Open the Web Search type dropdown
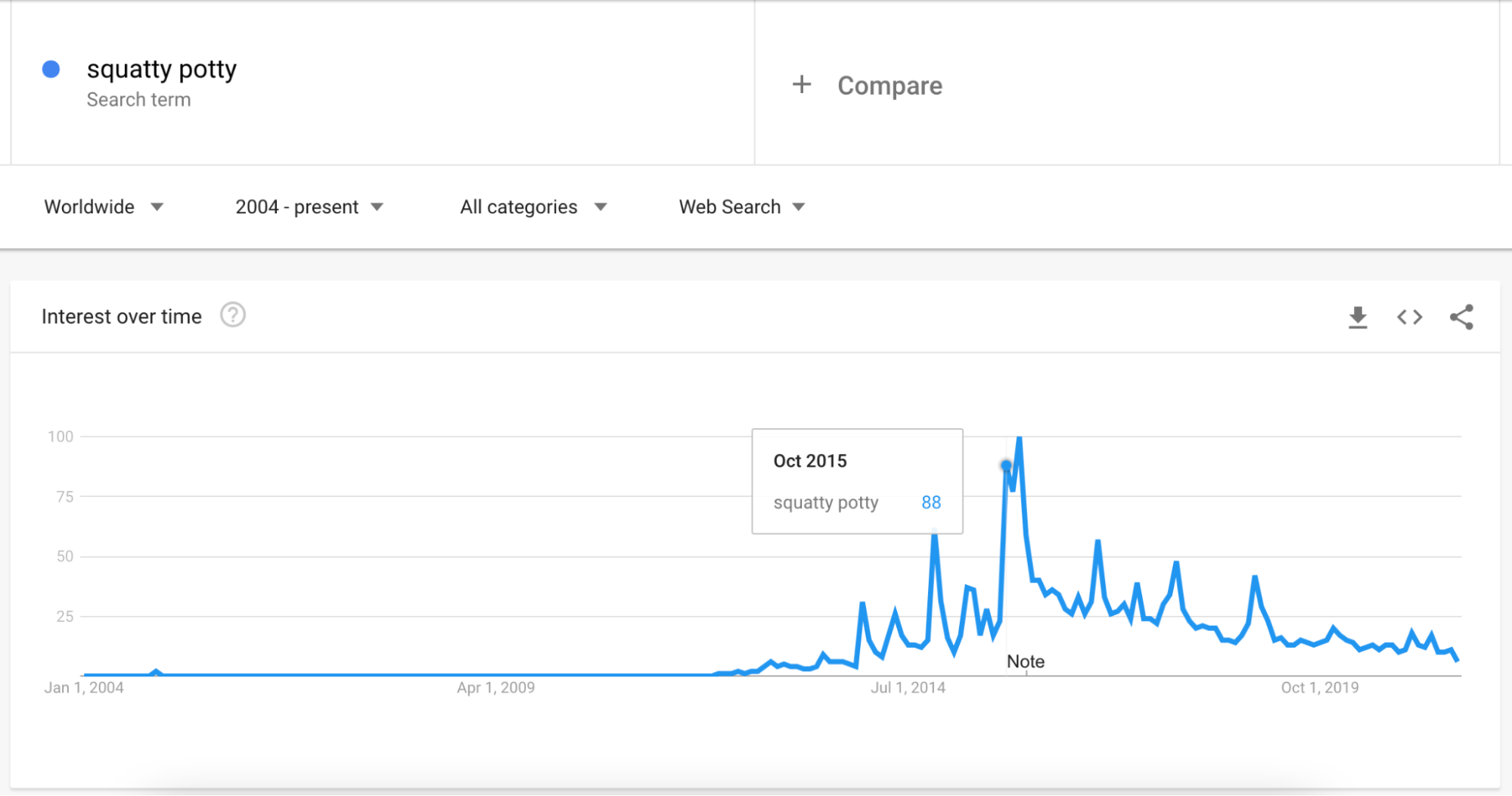1512x796 pixels. 741,207
